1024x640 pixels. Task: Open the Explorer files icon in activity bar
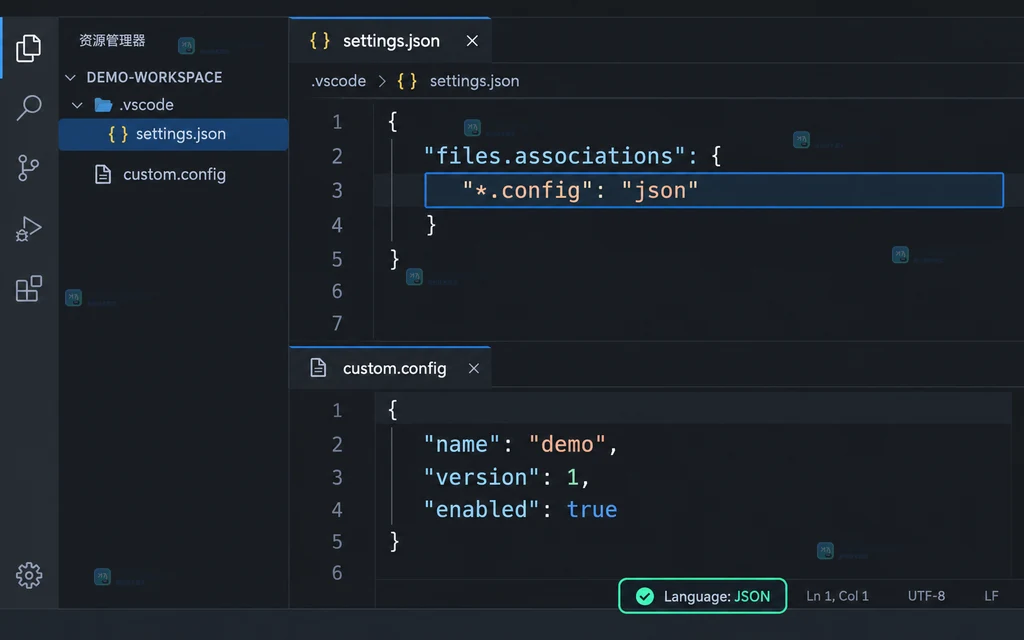[x=28, y=48]
